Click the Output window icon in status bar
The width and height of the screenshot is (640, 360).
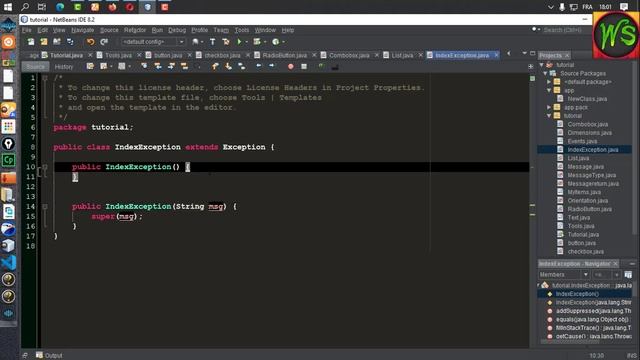click(39, 355)
